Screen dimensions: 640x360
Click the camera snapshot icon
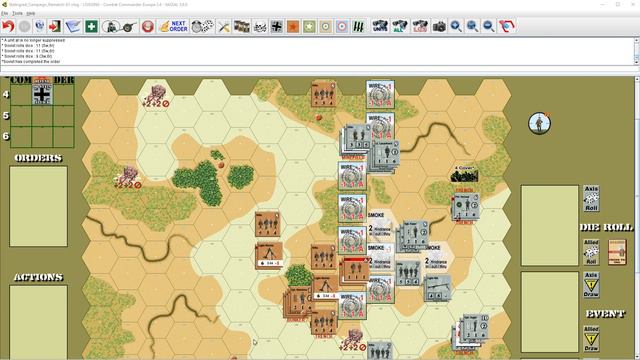click(439, 27)
